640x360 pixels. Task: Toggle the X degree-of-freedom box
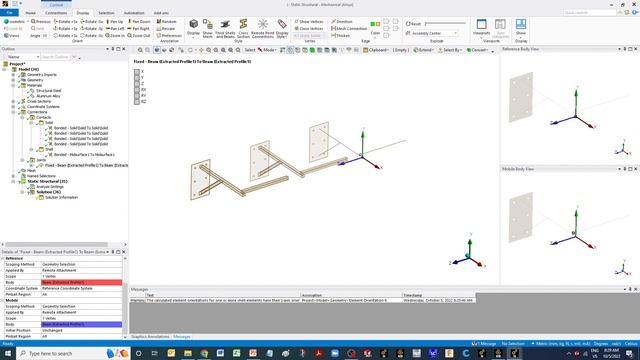[x=137, y=71]
